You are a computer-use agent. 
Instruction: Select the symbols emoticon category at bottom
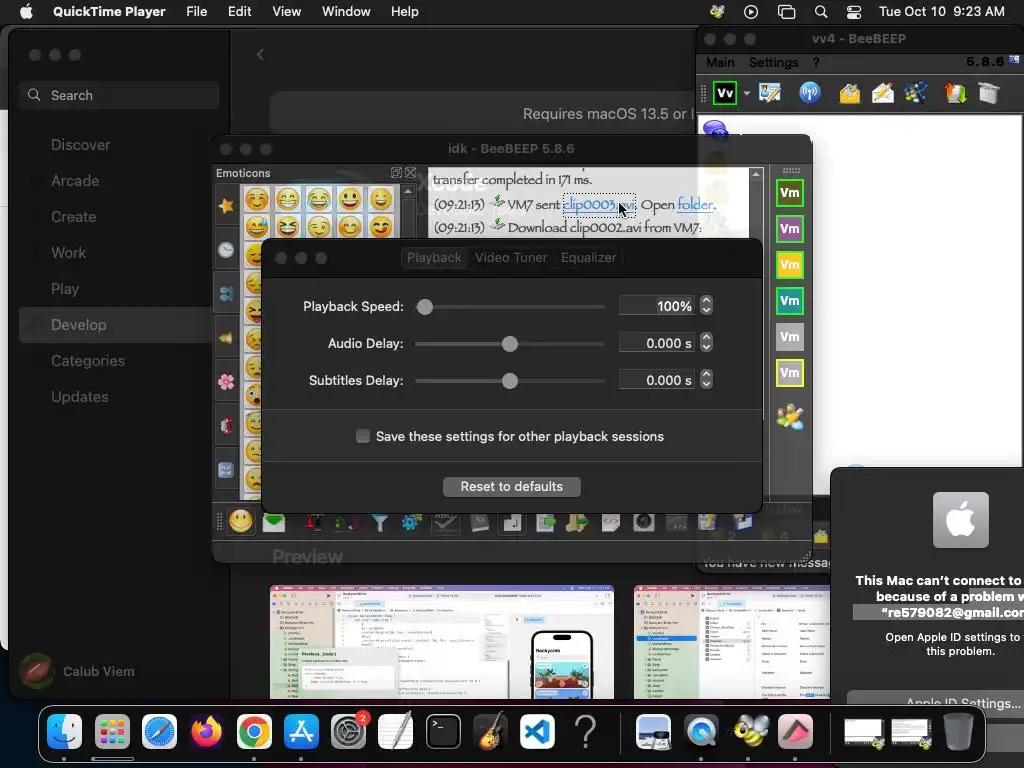tap(226, 470)
